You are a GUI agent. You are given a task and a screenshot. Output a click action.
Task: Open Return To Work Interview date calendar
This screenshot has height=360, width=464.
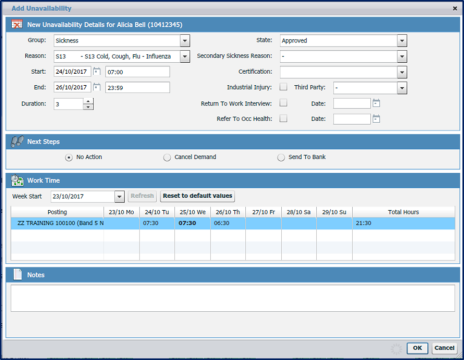pyautogui.click(x=376, y=103)
